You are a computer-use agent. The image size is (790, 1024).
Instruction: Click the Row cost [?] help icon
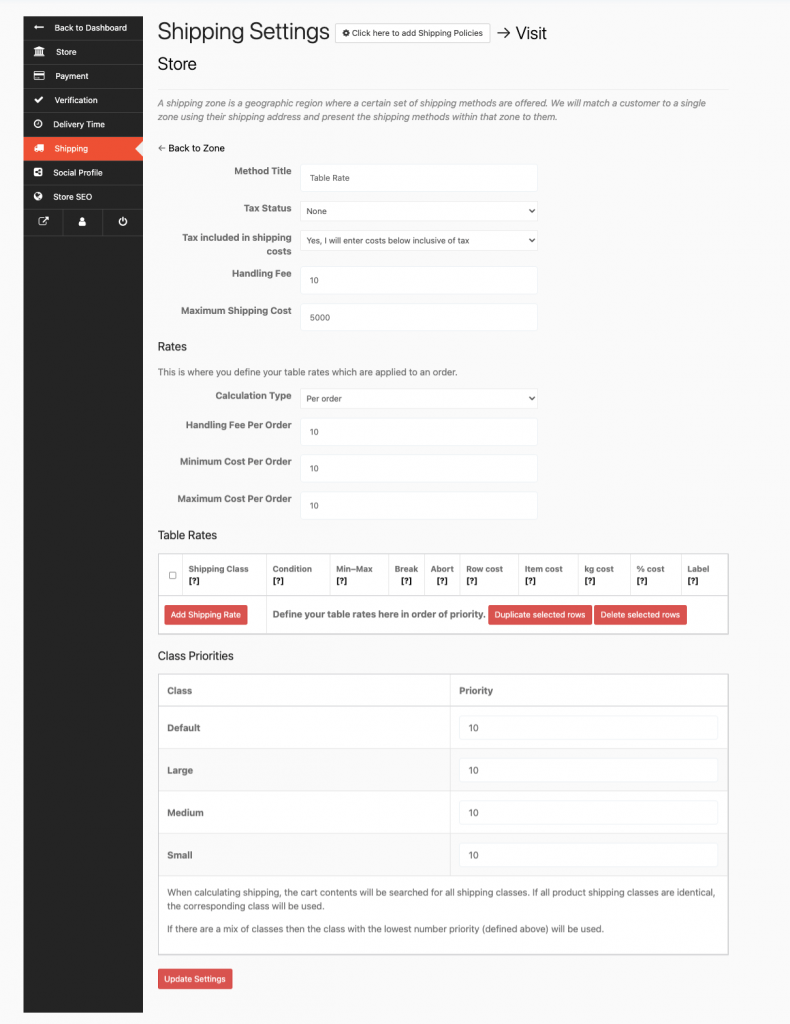472,581
